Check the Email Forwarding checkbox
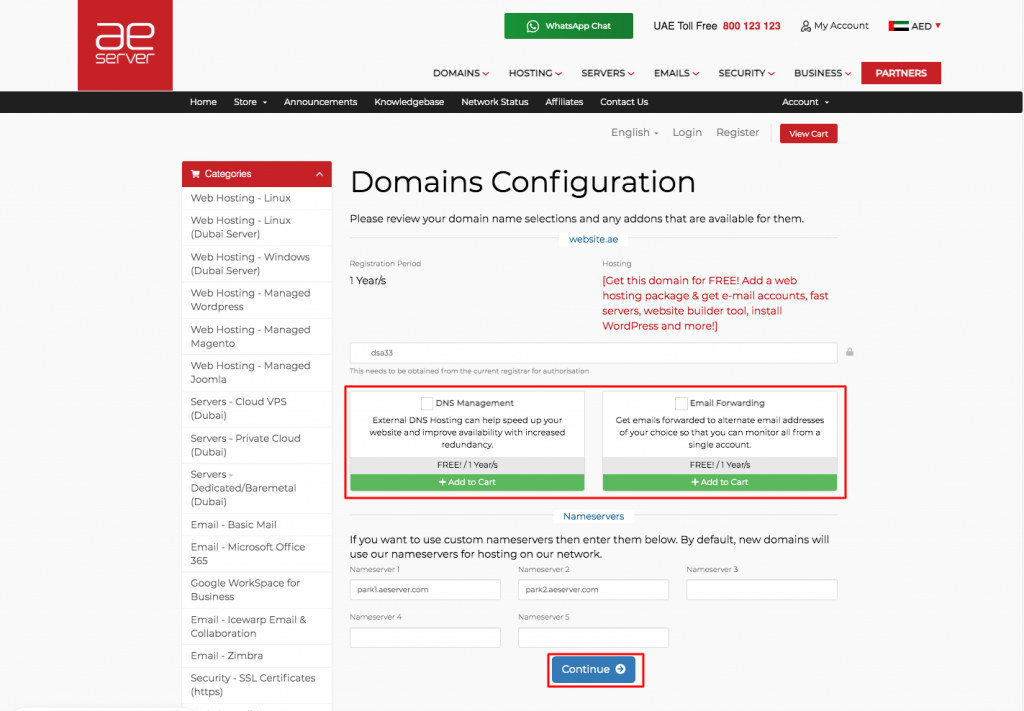The image size is (1024, 711). tap(680, 402)
